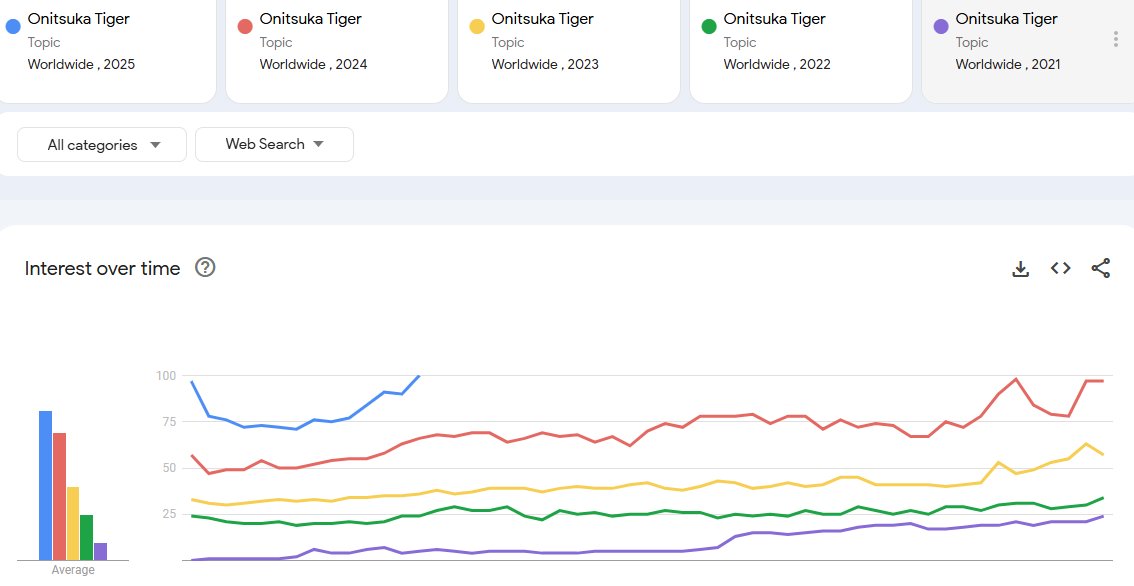1134x586 pixels.
Task: Click the blue average bar
Action: 46,485
